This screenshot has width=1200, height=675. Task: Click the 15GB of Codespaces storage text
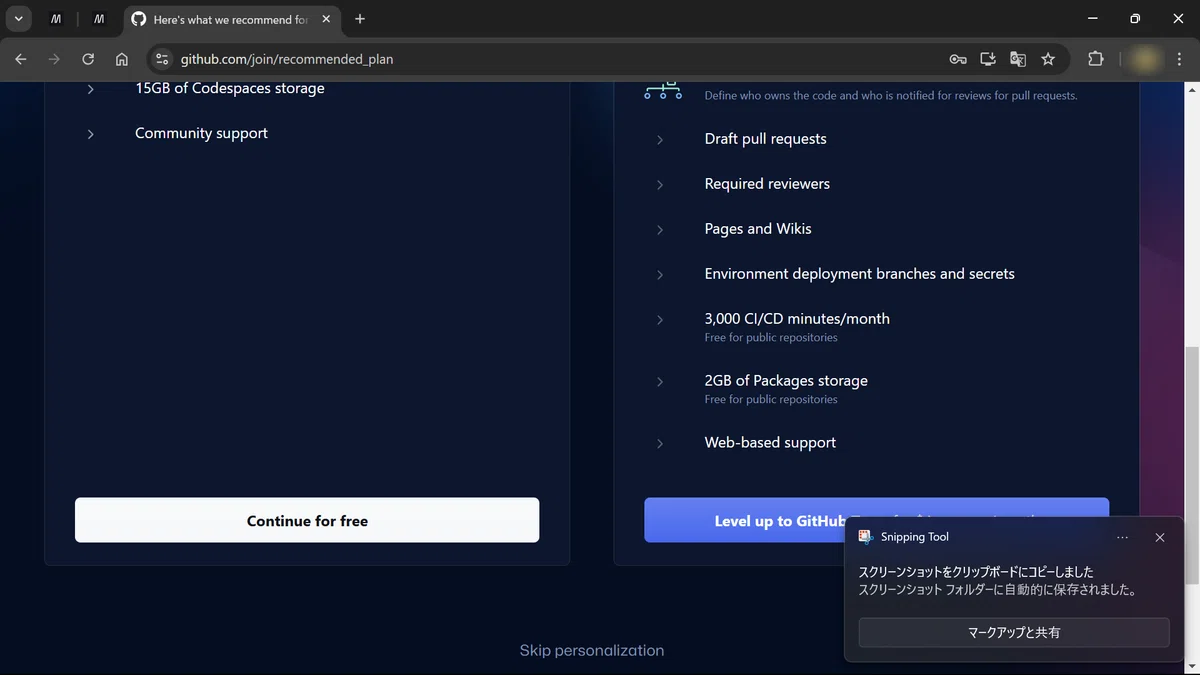pyautogui.click(x=230, y=88)
